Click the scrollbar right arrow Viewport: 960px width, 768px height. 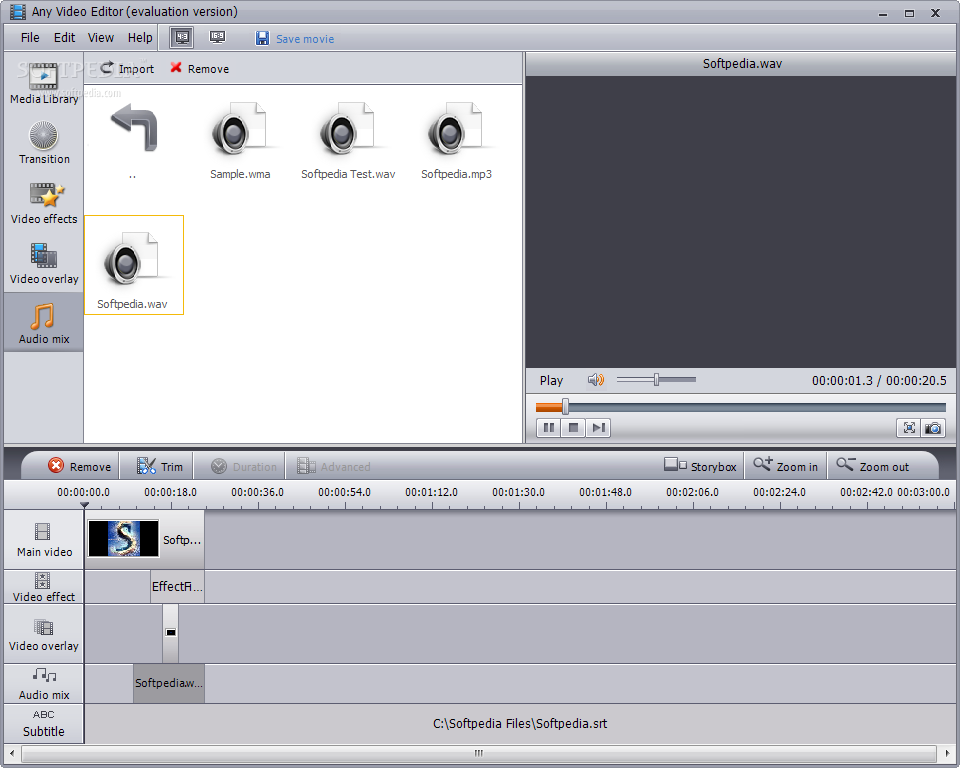click(947, 753)
